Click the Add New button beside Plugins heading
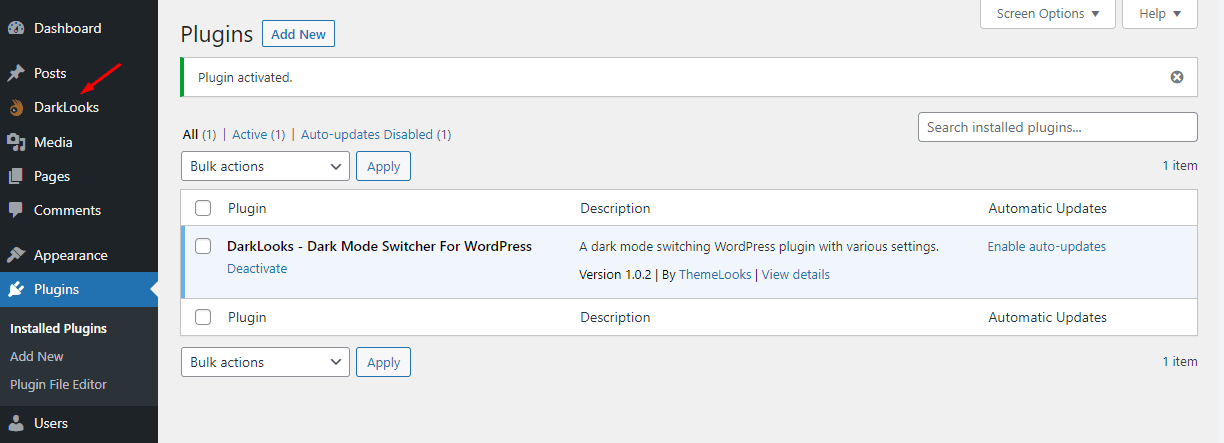 click(298, 34)
